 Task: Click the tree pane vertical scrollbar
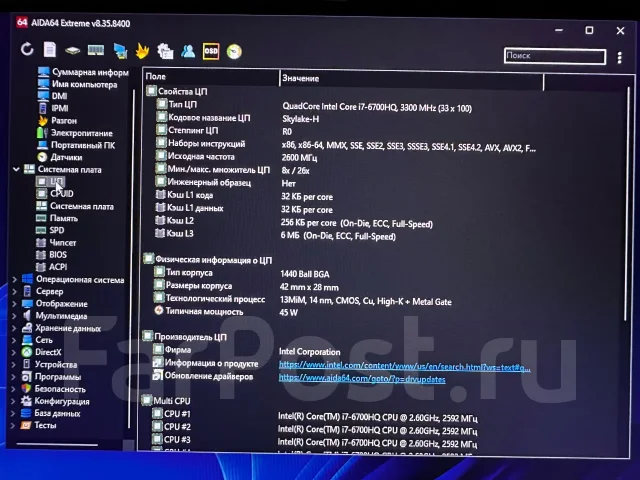pyautogui.click(x=132, y=258)
